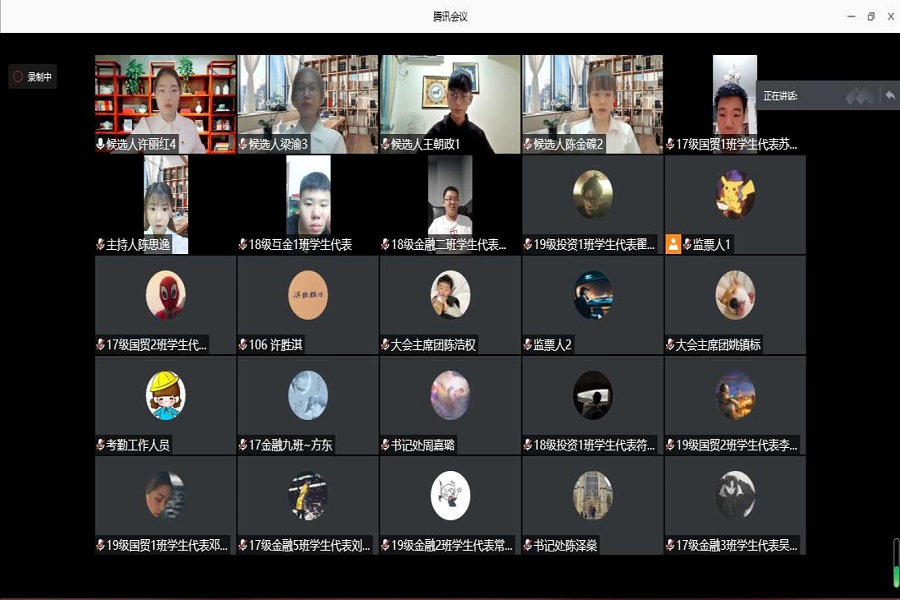
Task: Click the mic icon next to 考勤工作人员
Action: pos(100,444)
